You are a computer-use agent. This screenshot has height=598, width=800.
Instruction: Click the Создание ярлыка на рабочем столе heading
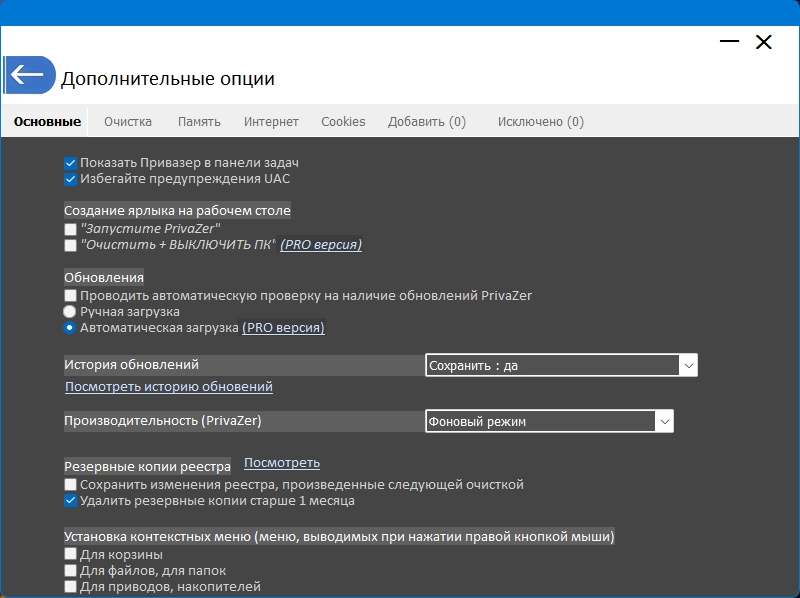[x=178, y=210]
